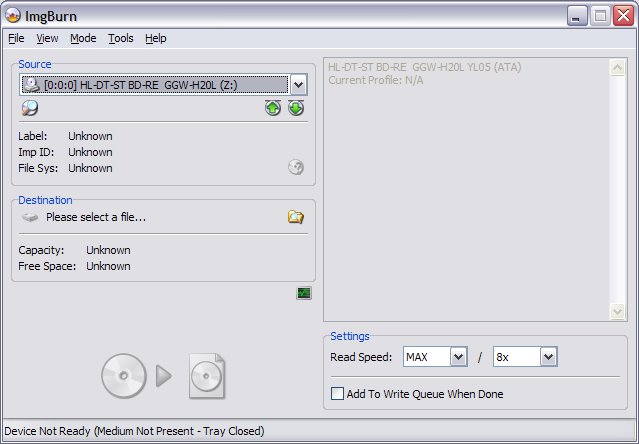Expand the Source drive dropdown arrow
The width and height of the screenshot is (639, 444).
pyautogui.click(x=299, y=85)
